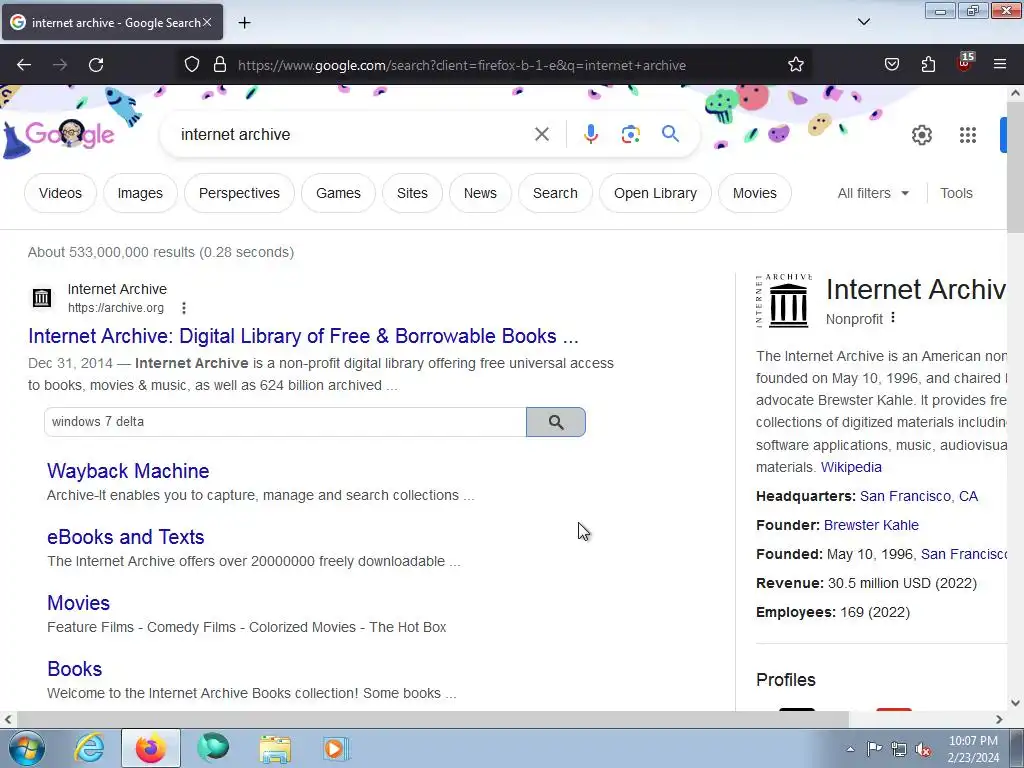Click the horizontal scrollbar's right arrow
Image resolution: width=1024 pixels, height=768 pixels.
[999, 719]
